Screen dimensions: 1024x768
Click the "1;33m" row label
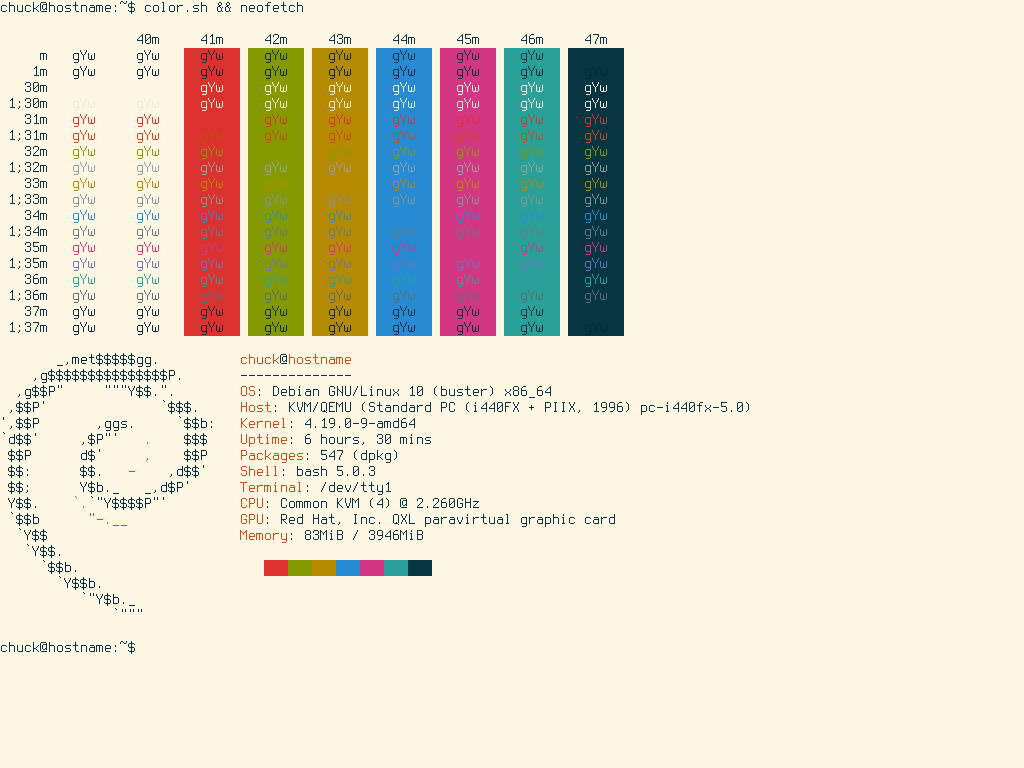tap(28, 200)
